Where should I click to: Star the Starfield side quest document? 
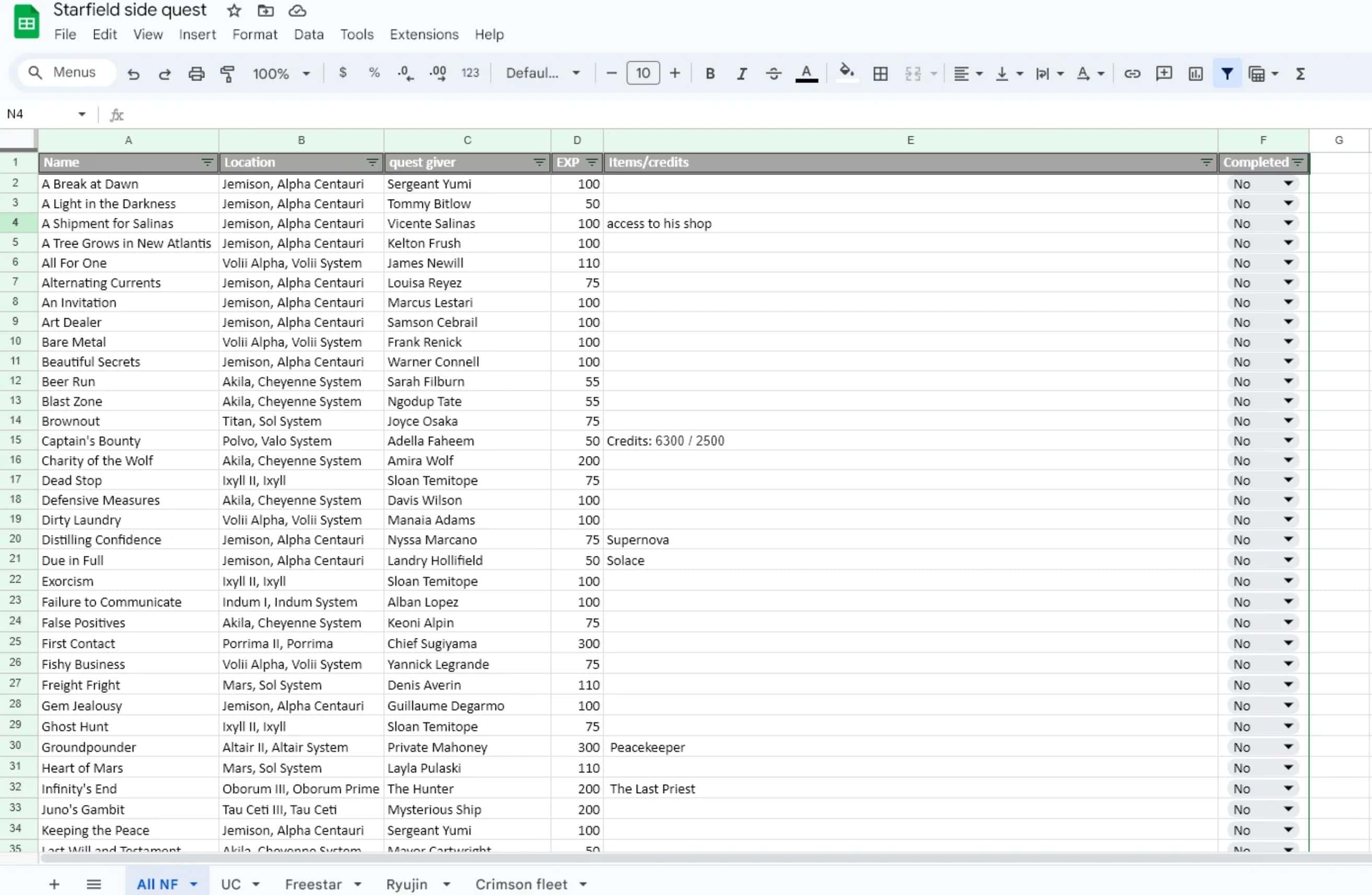234,10
